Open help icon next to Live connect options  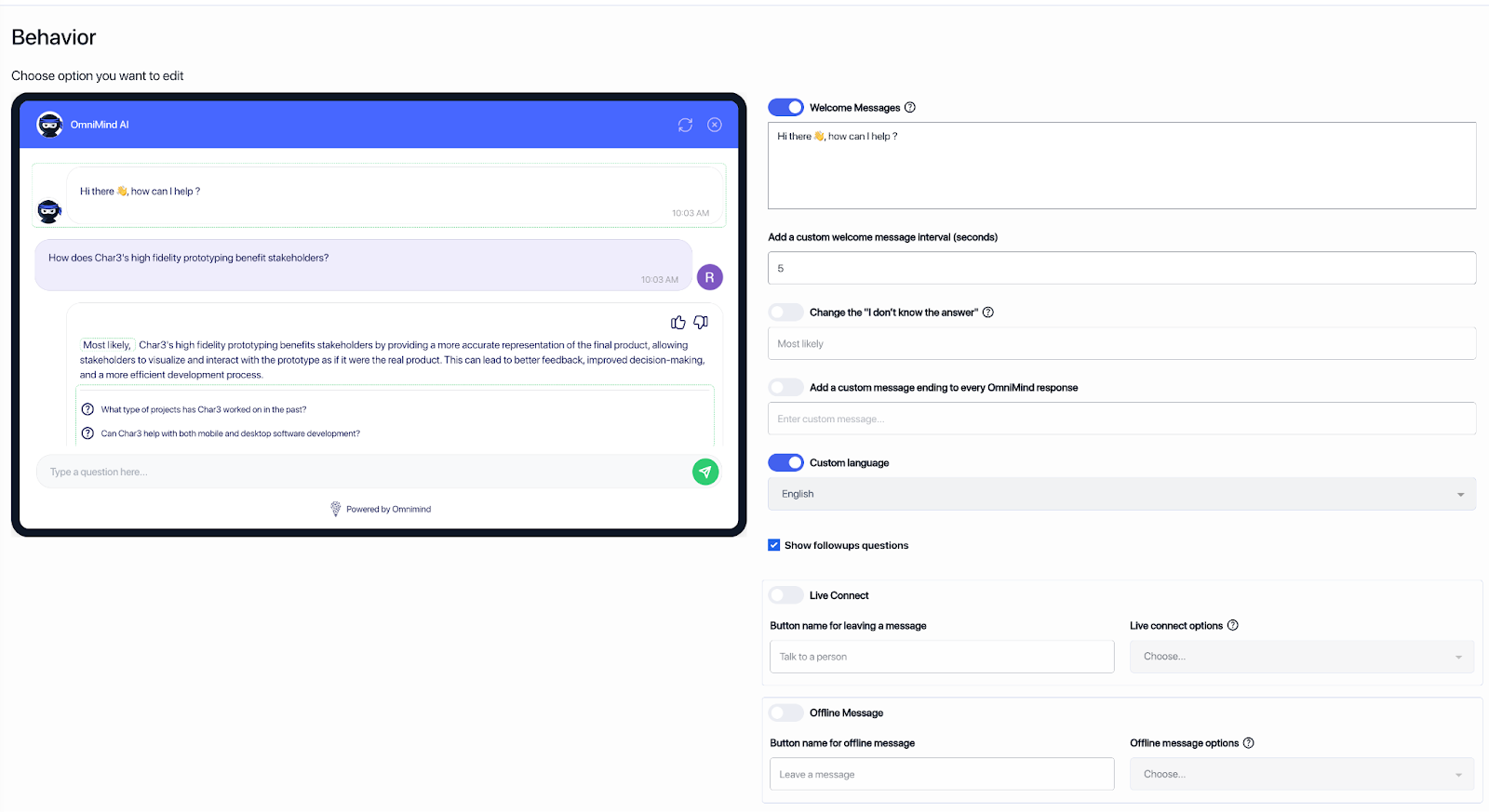[x=1233, y=625]
